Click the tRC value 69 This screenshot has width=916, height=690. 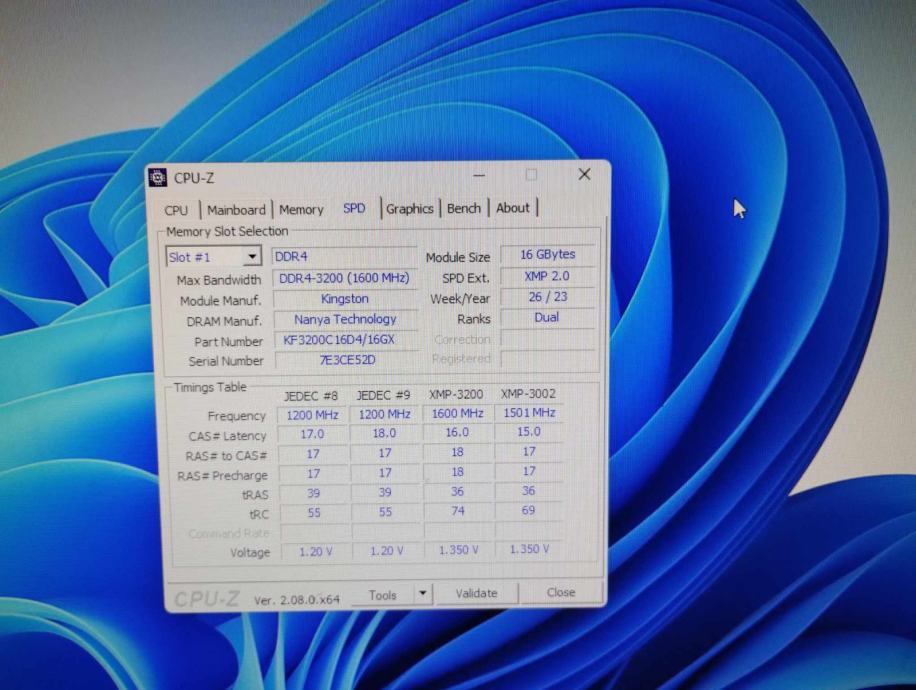coord(529,511)
